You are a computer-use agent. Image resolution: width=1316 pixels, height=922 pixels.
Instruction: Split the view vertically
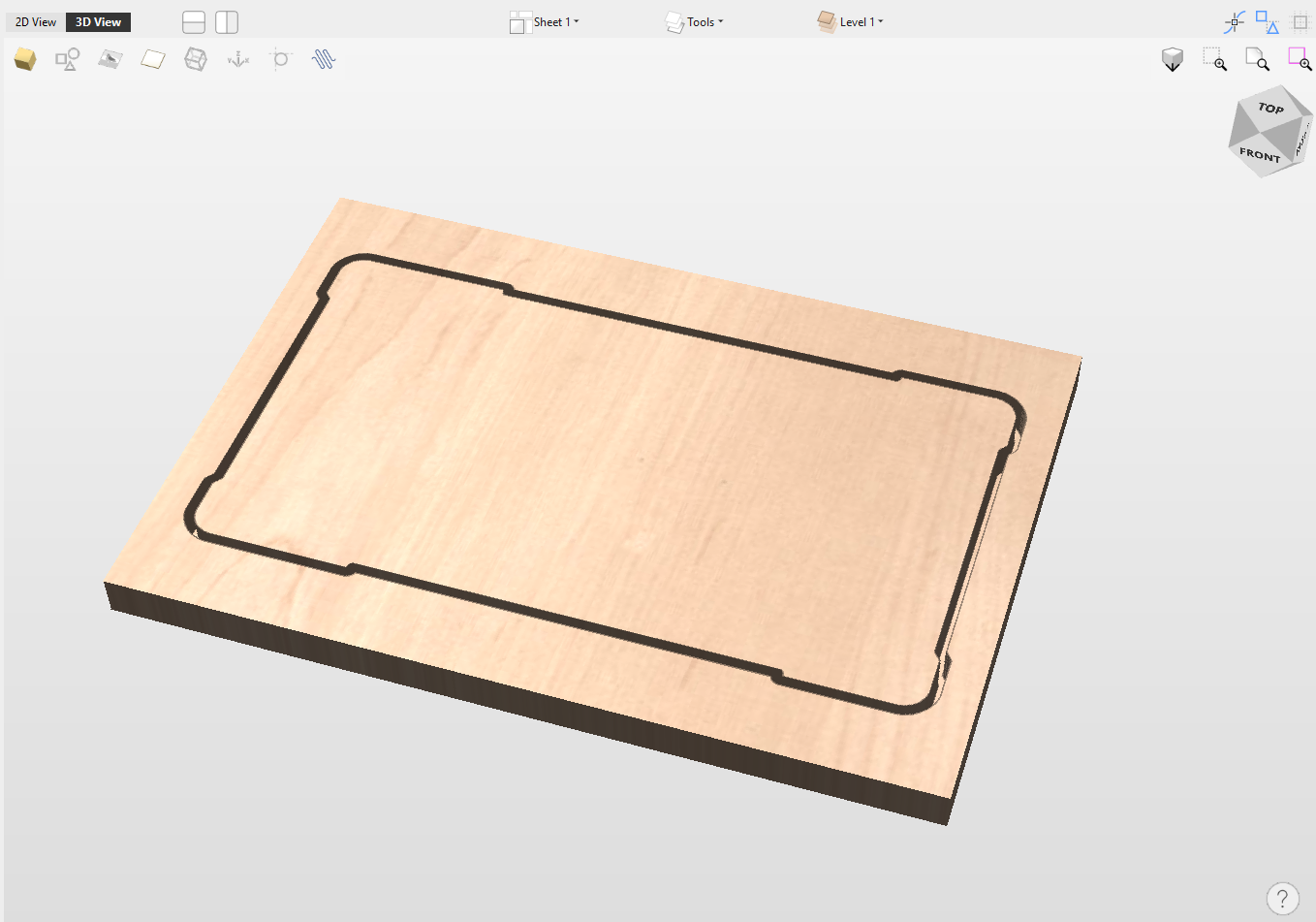pyautogui.click(x=227, y=21)
